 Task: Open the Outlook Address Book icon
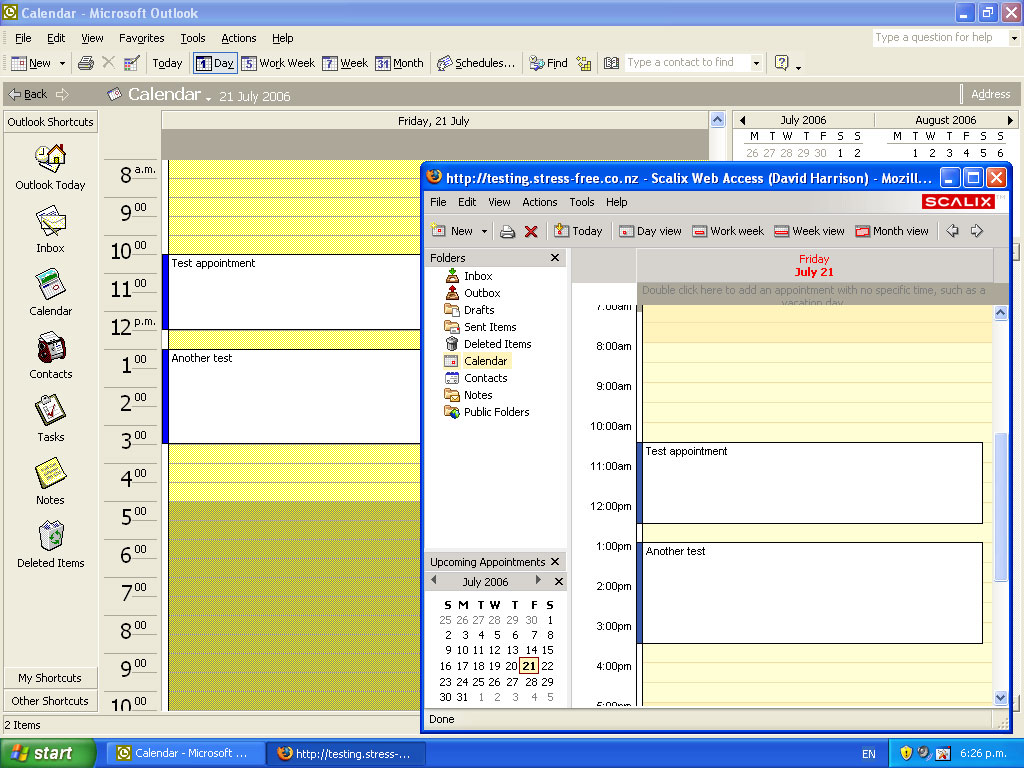point(611,63)
